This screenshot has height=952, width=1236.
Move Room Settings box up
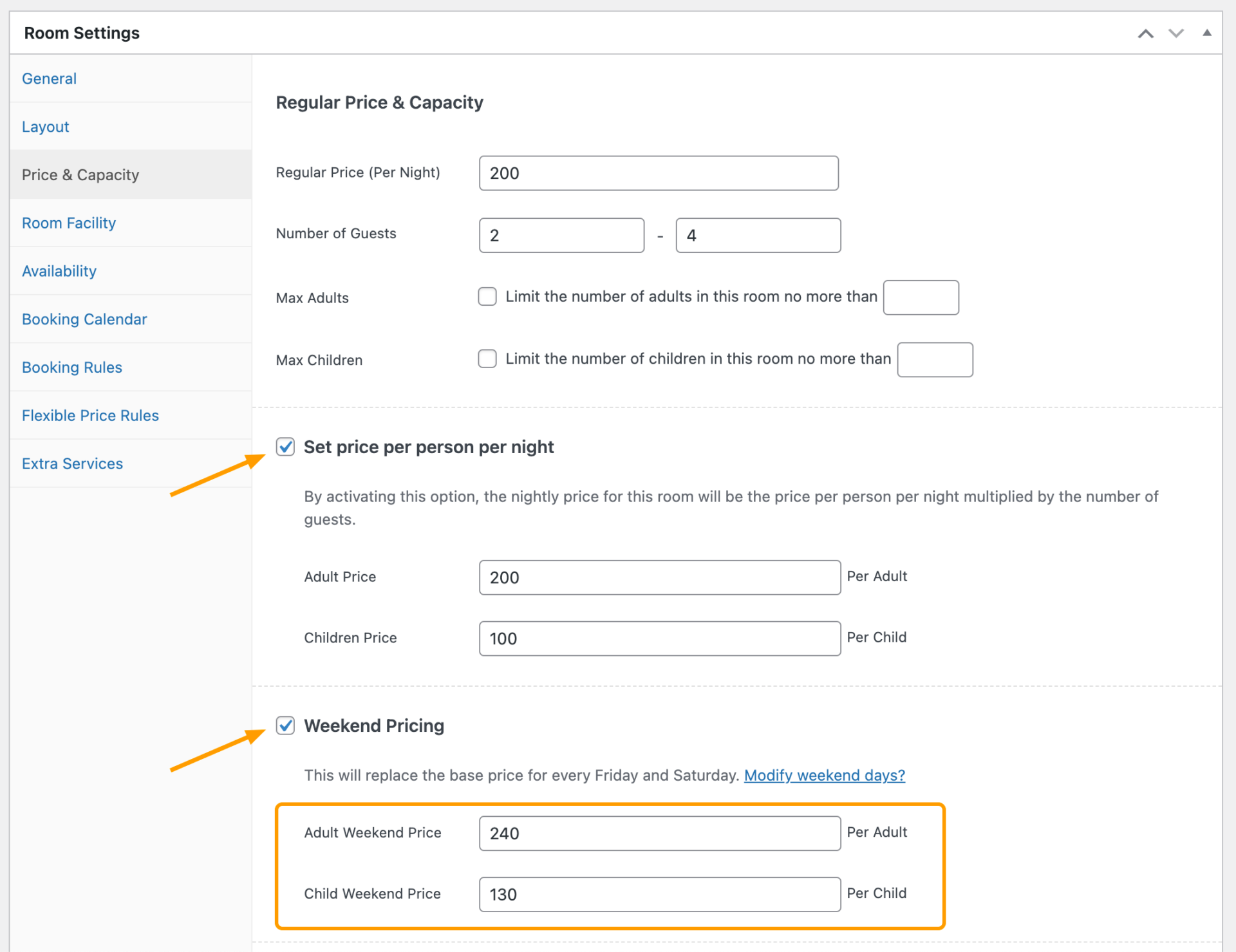pyautogui.click(x=1146, y=33)
